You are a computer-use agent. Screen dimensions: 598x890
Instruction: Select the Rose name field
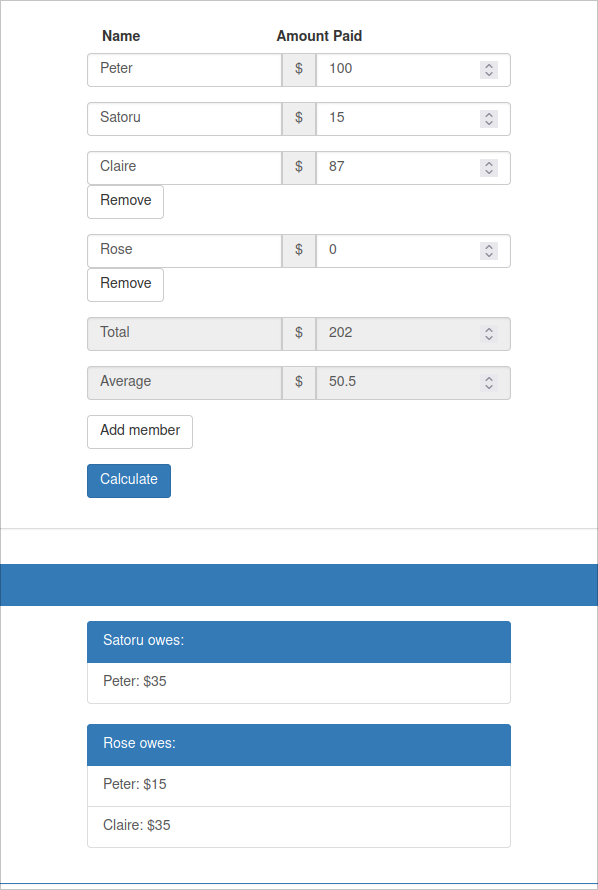click(x=184, y=250)
